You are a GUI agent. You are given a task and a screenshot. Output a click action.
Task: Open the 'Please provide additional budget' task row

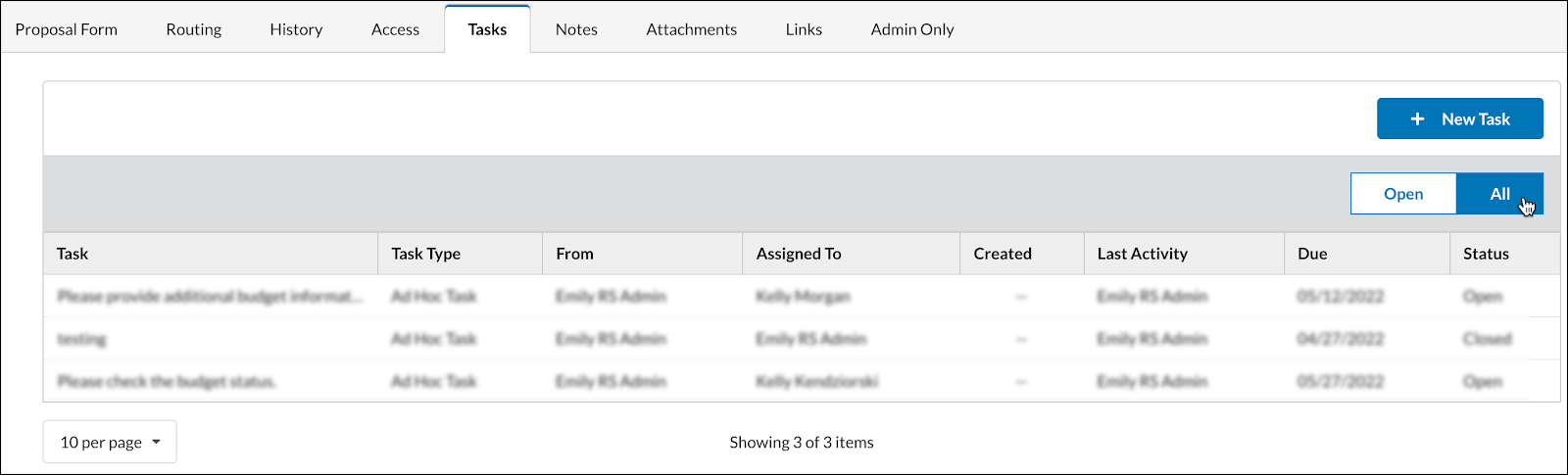[x=210, y=296]
